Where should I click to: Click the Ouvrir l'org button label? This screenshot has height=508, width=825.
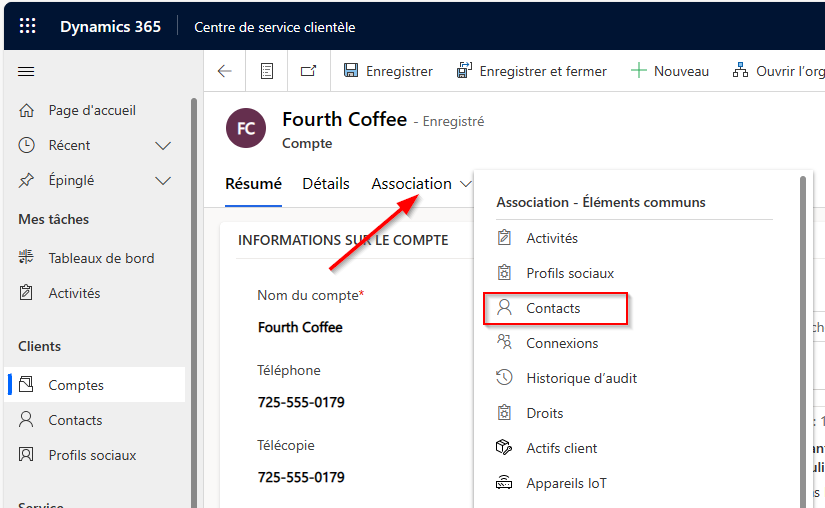pyautogui.click(x=790, y=71)
